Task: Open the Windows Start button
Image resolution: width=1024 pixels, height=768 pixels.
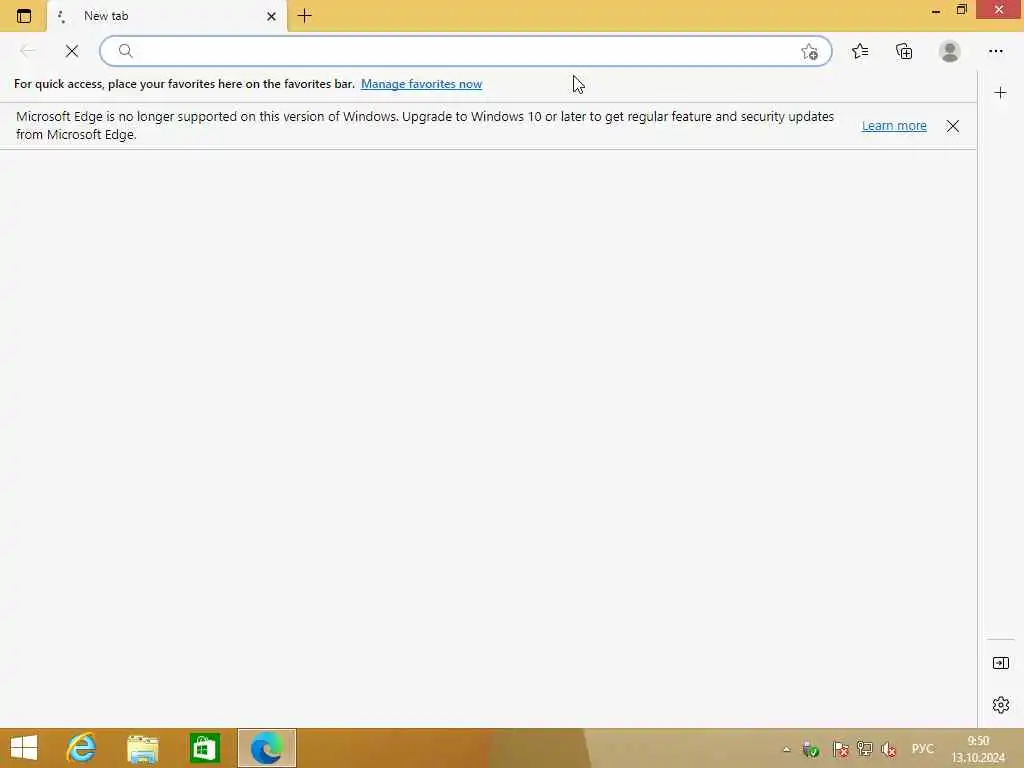Action: click(24, 748)
